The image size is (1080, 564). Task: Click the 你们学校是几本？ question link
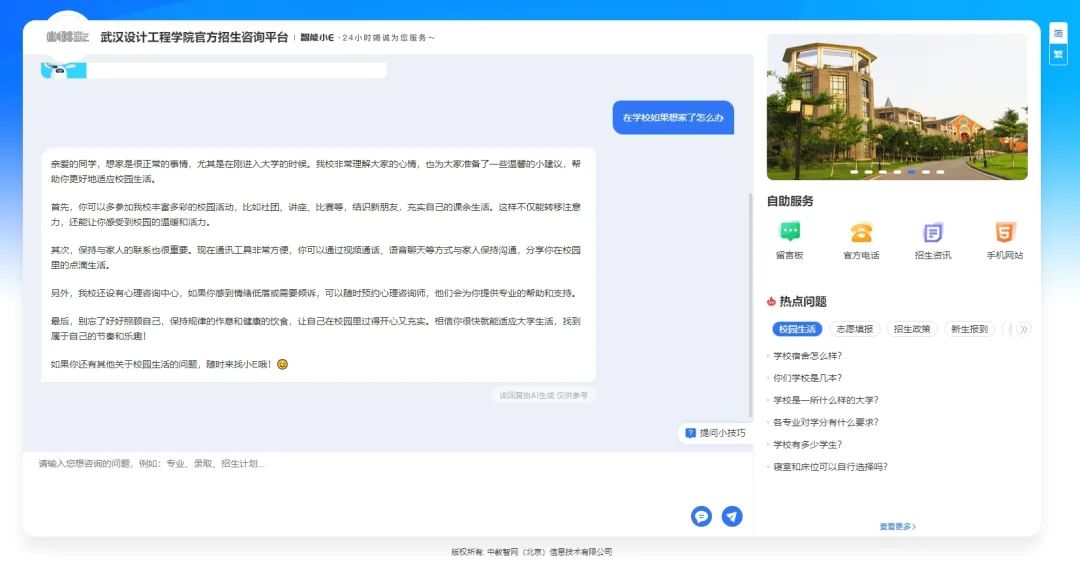[807, 378]
